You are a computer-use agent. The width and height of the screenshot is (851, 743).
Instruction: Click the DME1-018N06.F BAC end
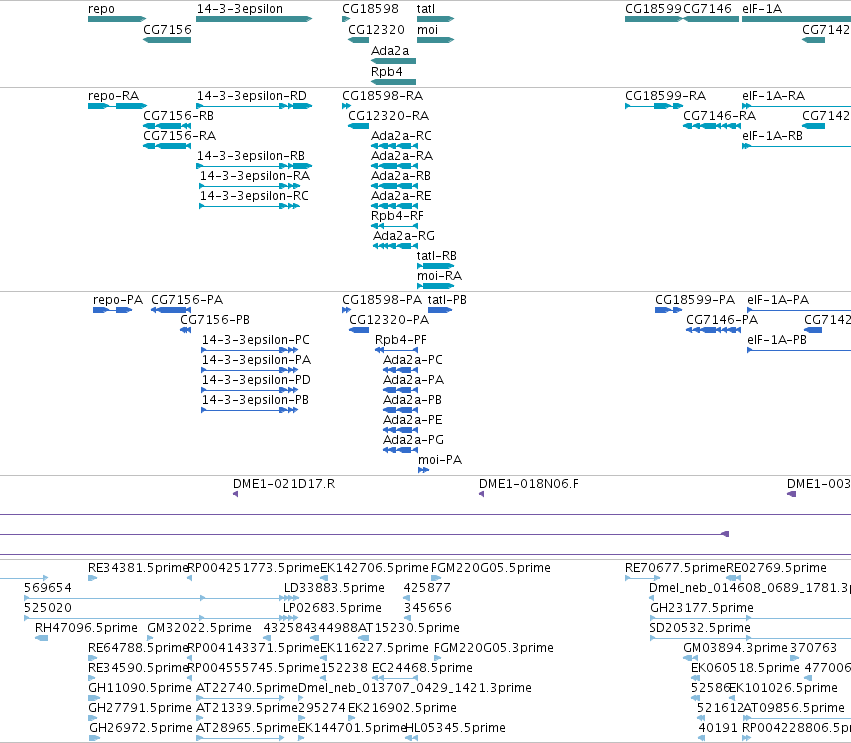coord(481,494)
